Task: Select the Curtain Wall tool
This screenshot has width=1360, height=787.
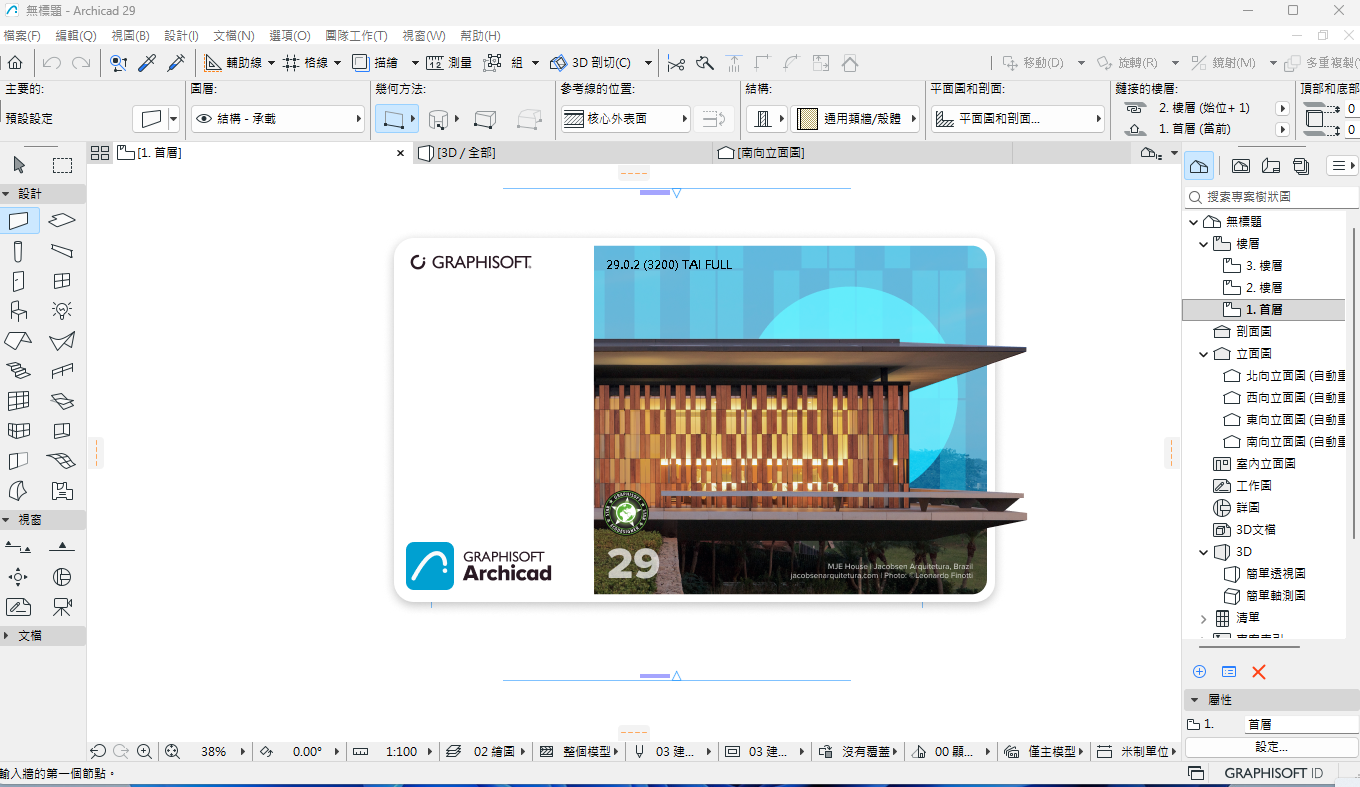Action: [x=19, y=401]
